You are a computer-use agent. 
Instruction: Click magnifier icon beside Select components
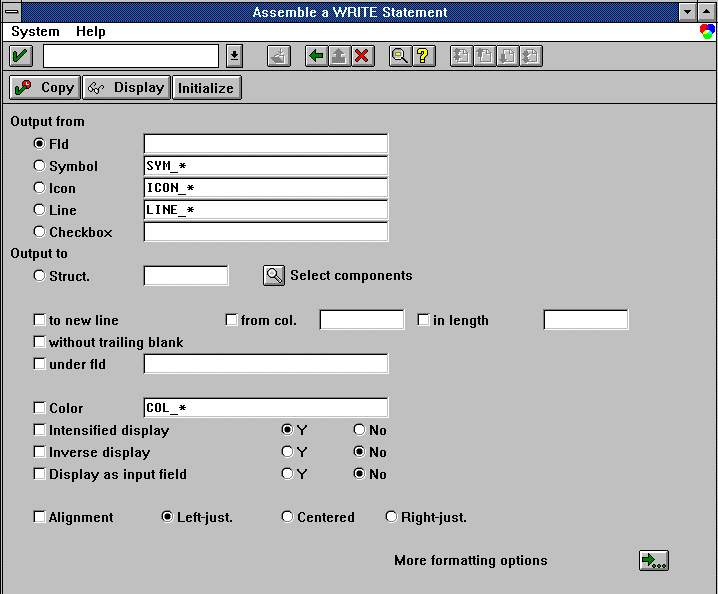(274, 275)
